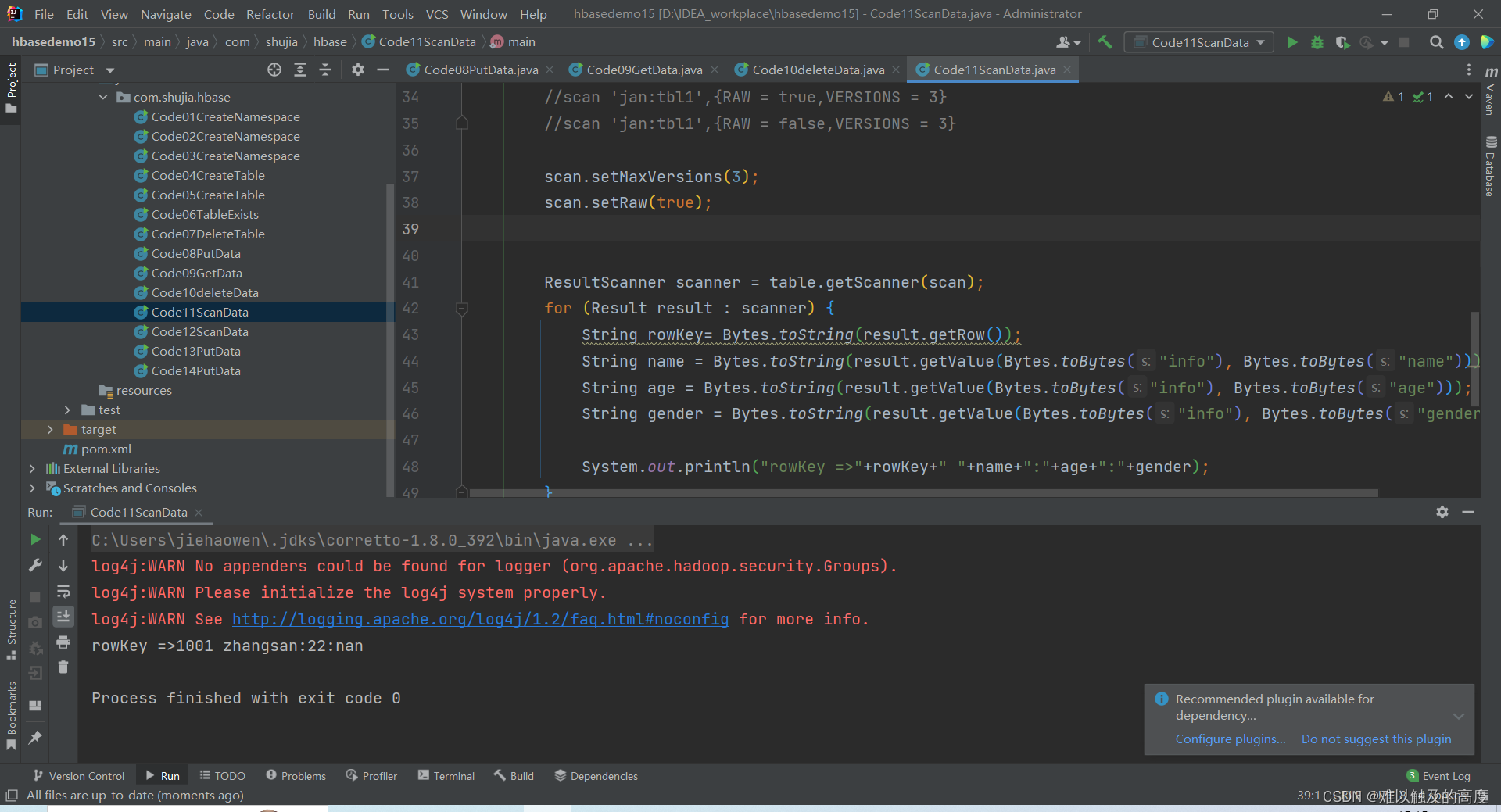Switch to Code08PutData.java tab

(480, 70)
